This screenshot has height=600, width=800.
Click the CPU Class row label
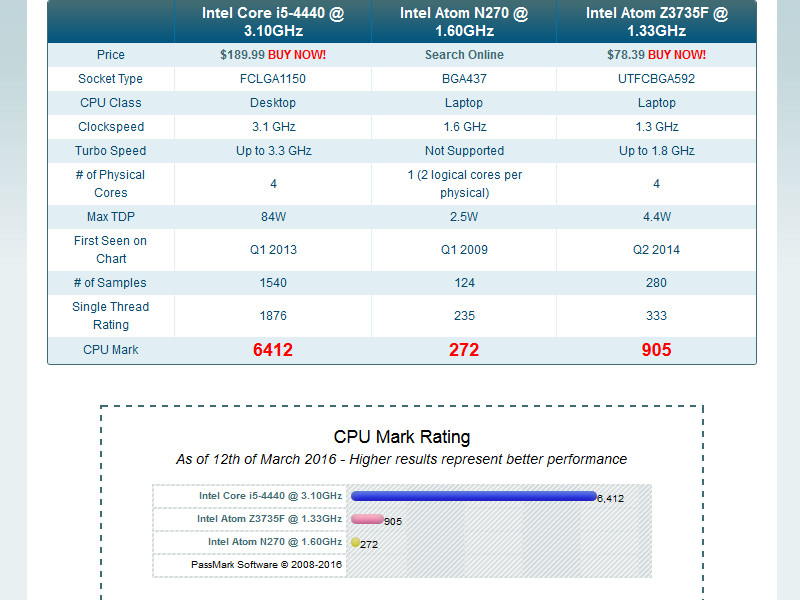[x=111, y=103]
